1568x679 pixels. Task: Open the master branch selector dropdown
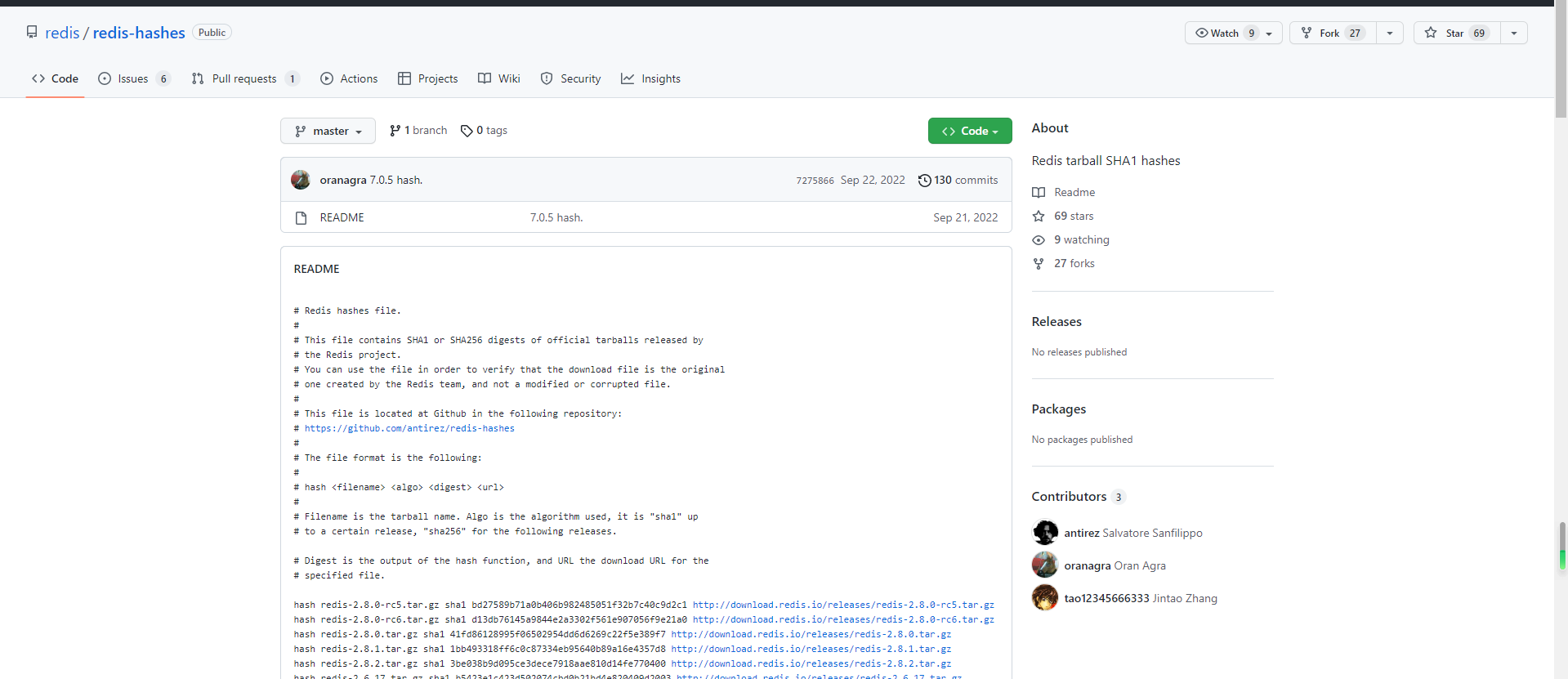[x=328, y=131]
